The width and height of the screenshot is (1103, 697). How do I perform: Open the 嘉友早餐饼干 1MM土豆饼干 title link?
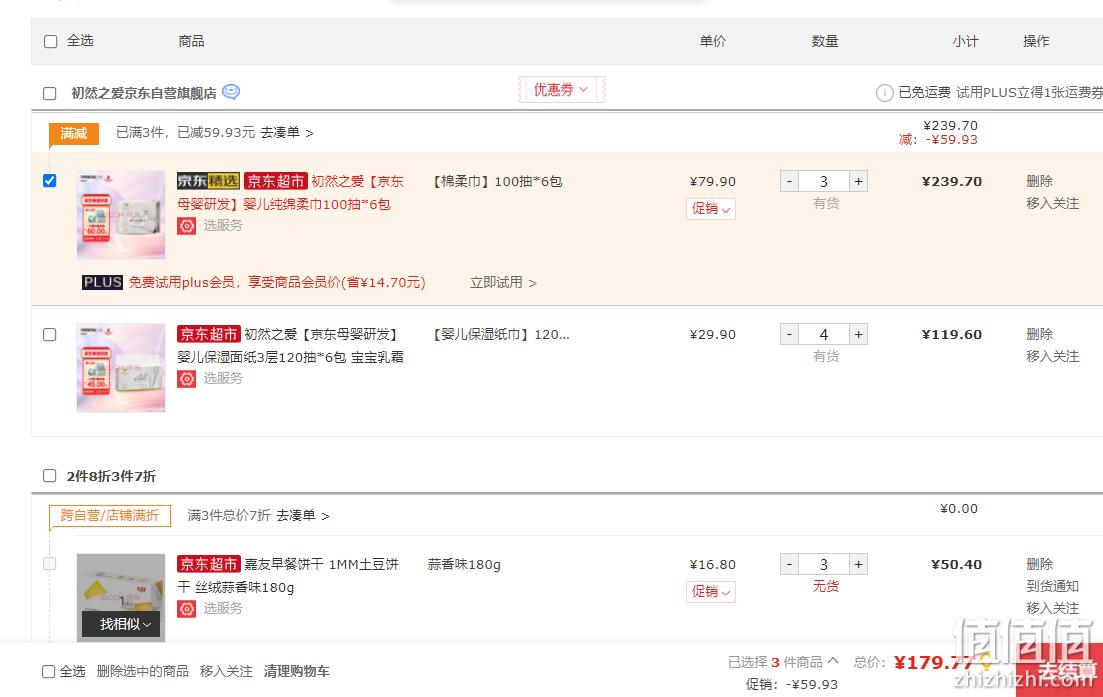point(288,575)
